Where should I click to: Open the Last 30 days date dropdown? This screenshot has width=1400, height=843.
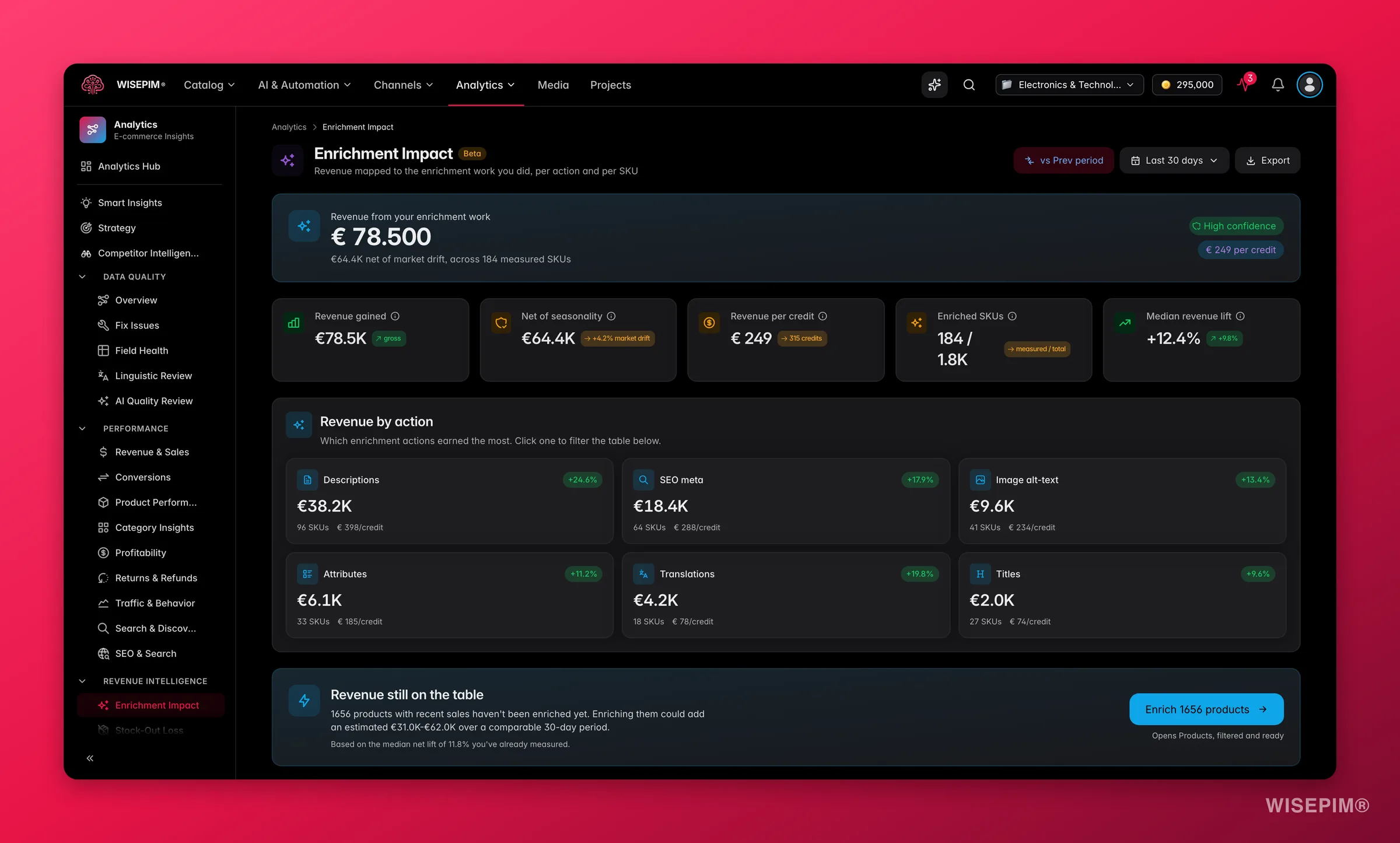1174,160
